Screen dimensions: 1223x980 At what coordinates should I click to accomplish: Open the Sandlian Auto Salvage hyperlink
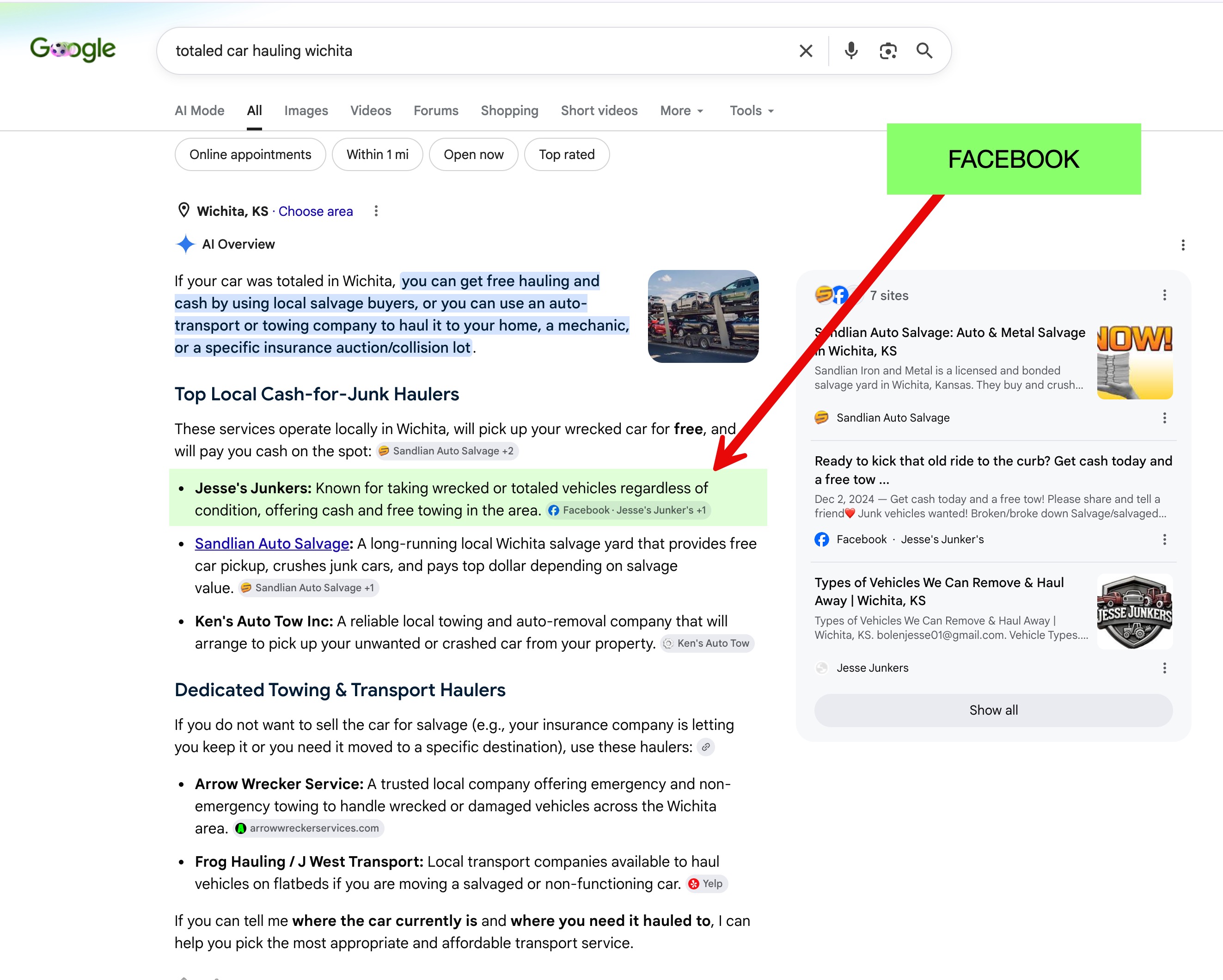(x=272, y=544)
